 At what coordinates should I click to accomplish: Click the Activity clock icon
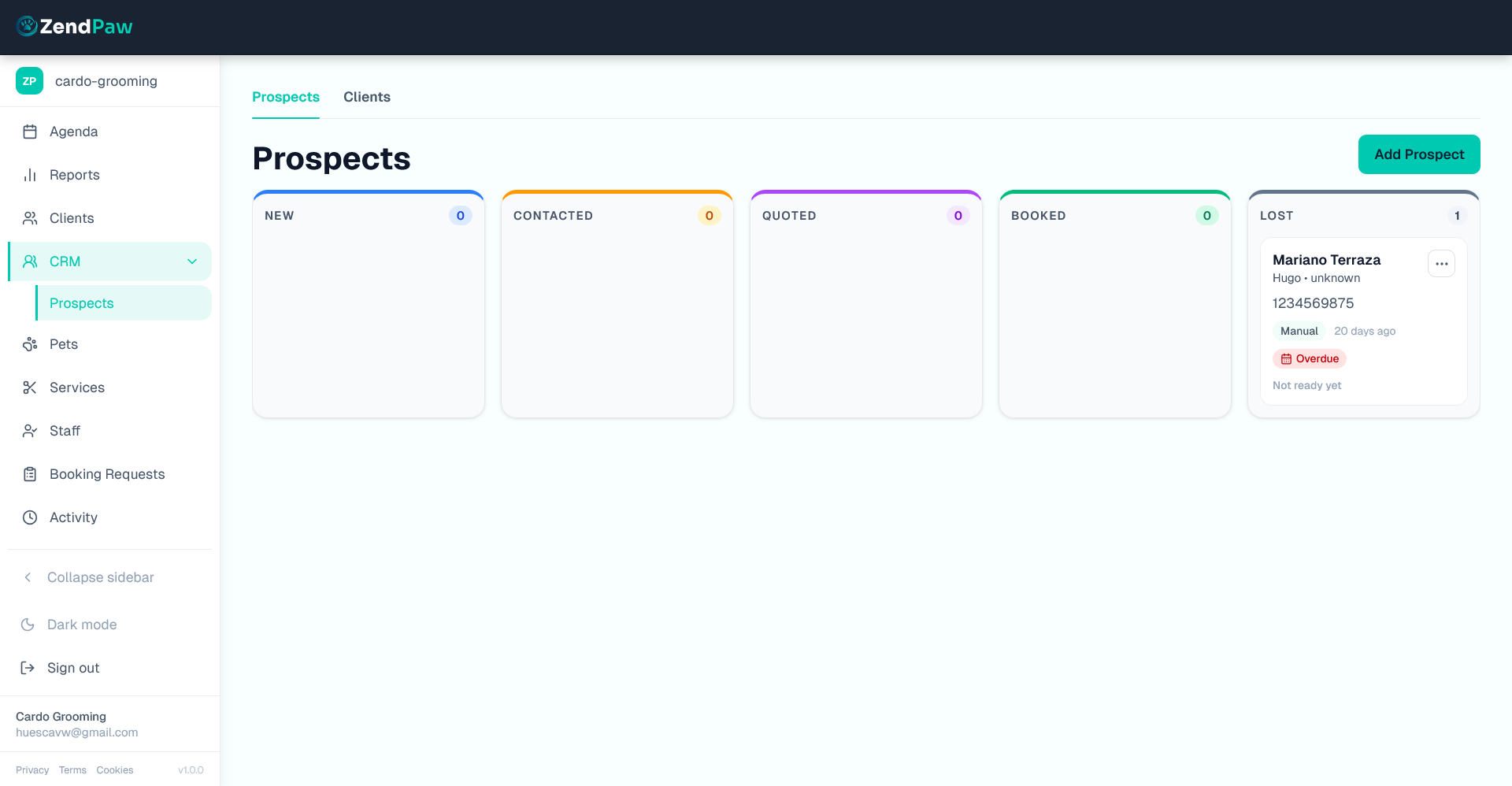click(30, 517)
